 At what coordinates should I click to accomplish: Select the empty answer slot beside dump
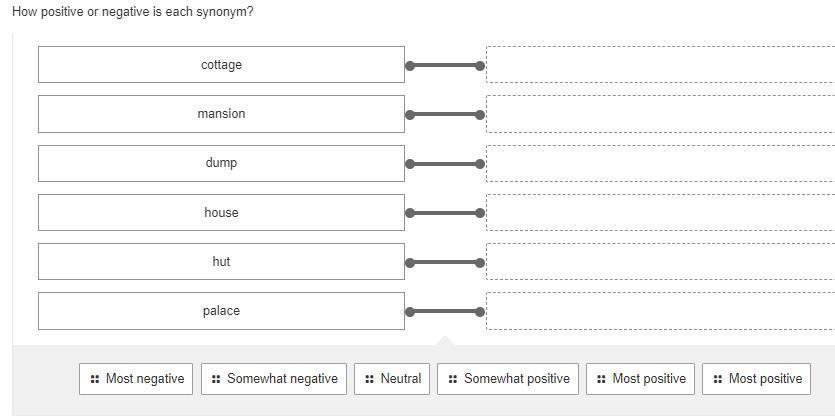660,163
